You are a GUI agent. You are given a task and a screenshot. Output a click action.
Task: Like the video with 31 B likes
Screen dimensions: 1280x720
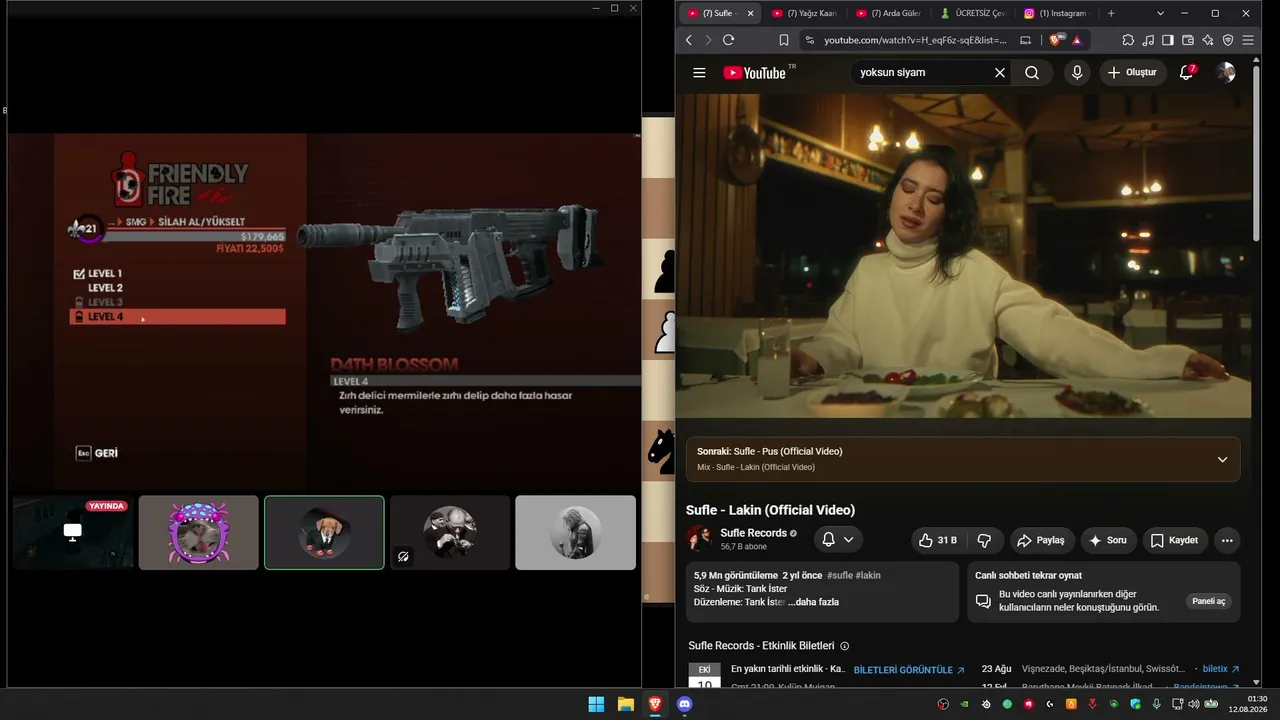point(939,540)
